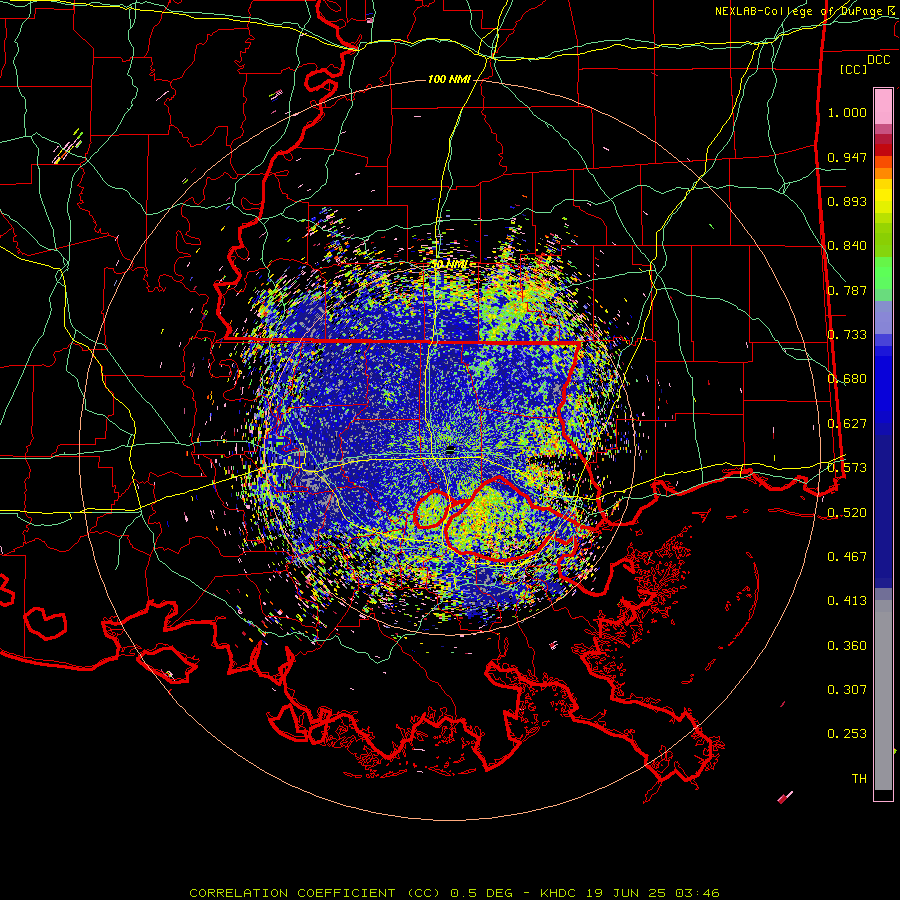Screen dimensions: 900x900
Task: Click the red segment of the color bar
Action: pos(883,150)
